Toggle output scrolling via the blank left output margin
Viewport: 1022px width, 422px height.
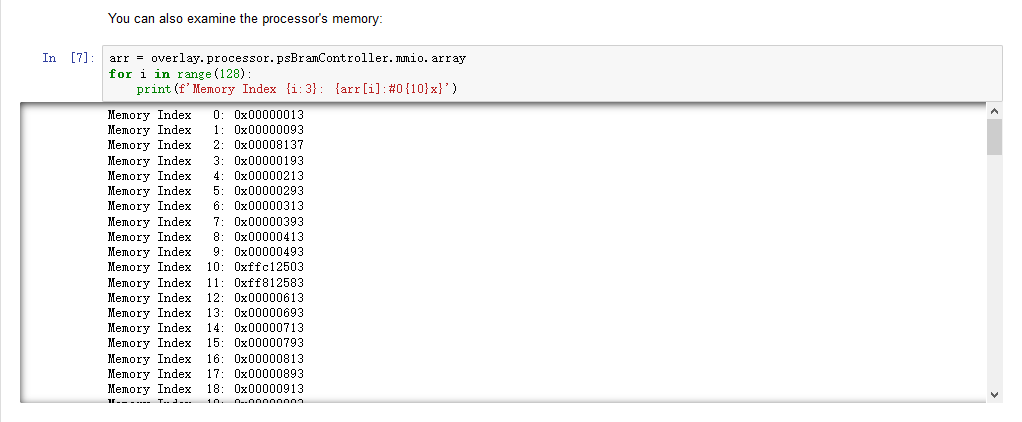tap(60, 250)
